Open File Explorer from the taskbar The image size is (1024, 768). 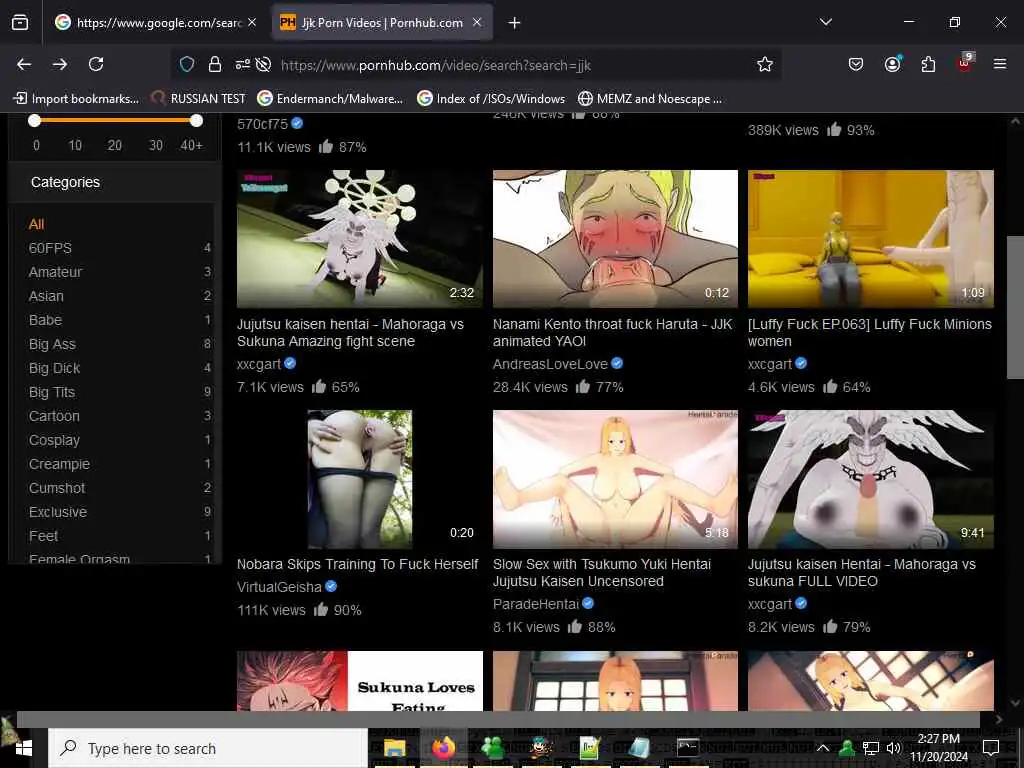tap(394, 748)
